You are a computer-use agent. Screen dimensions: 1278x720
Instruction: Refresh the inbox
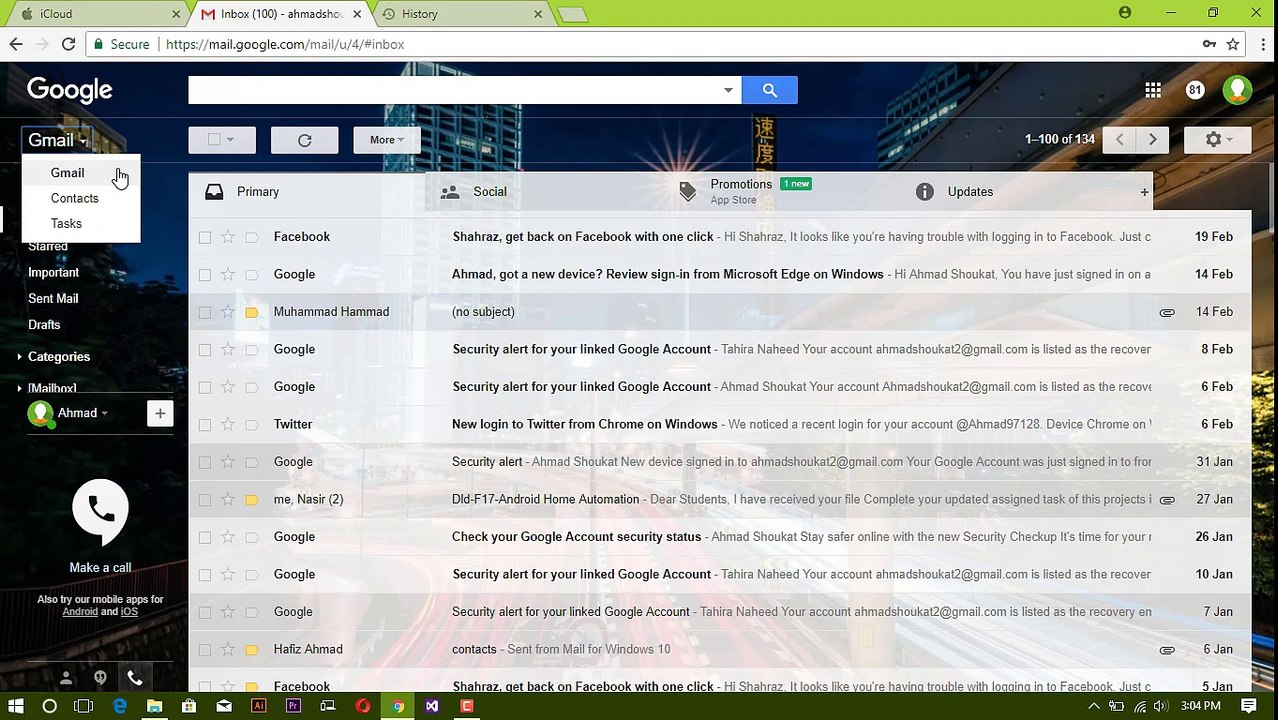[305, 140]
